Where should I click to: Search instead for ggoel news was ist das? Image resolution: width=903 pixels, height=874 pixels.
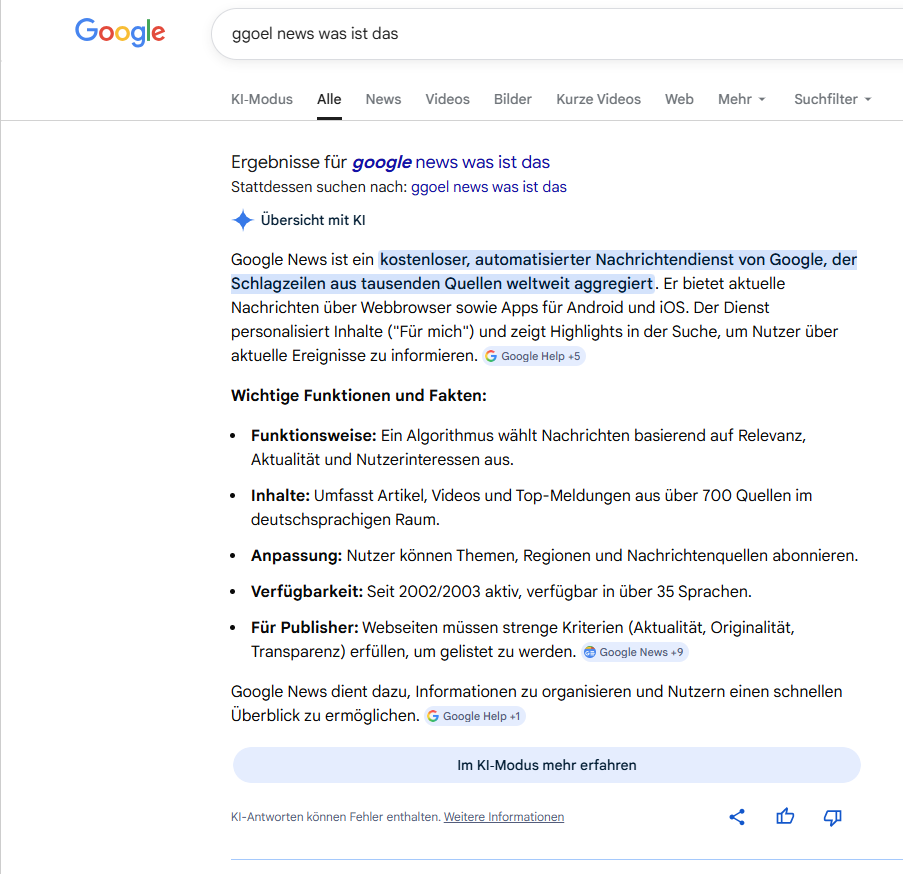[488, 187]
